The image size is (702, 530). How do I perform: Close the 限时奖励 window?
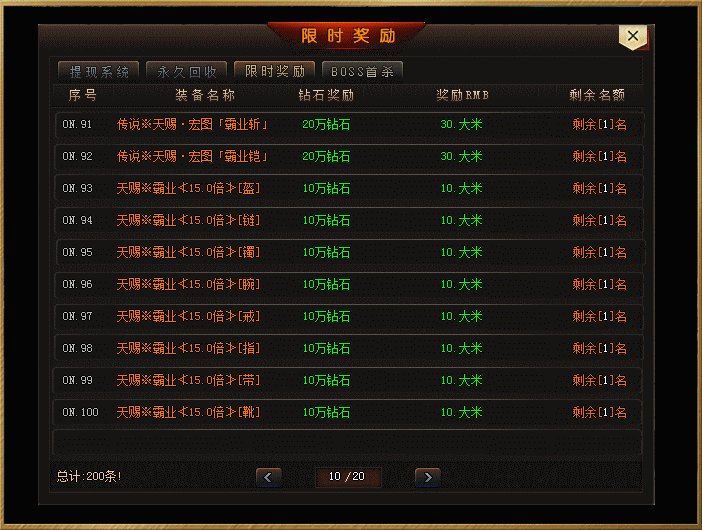(633, 36)
